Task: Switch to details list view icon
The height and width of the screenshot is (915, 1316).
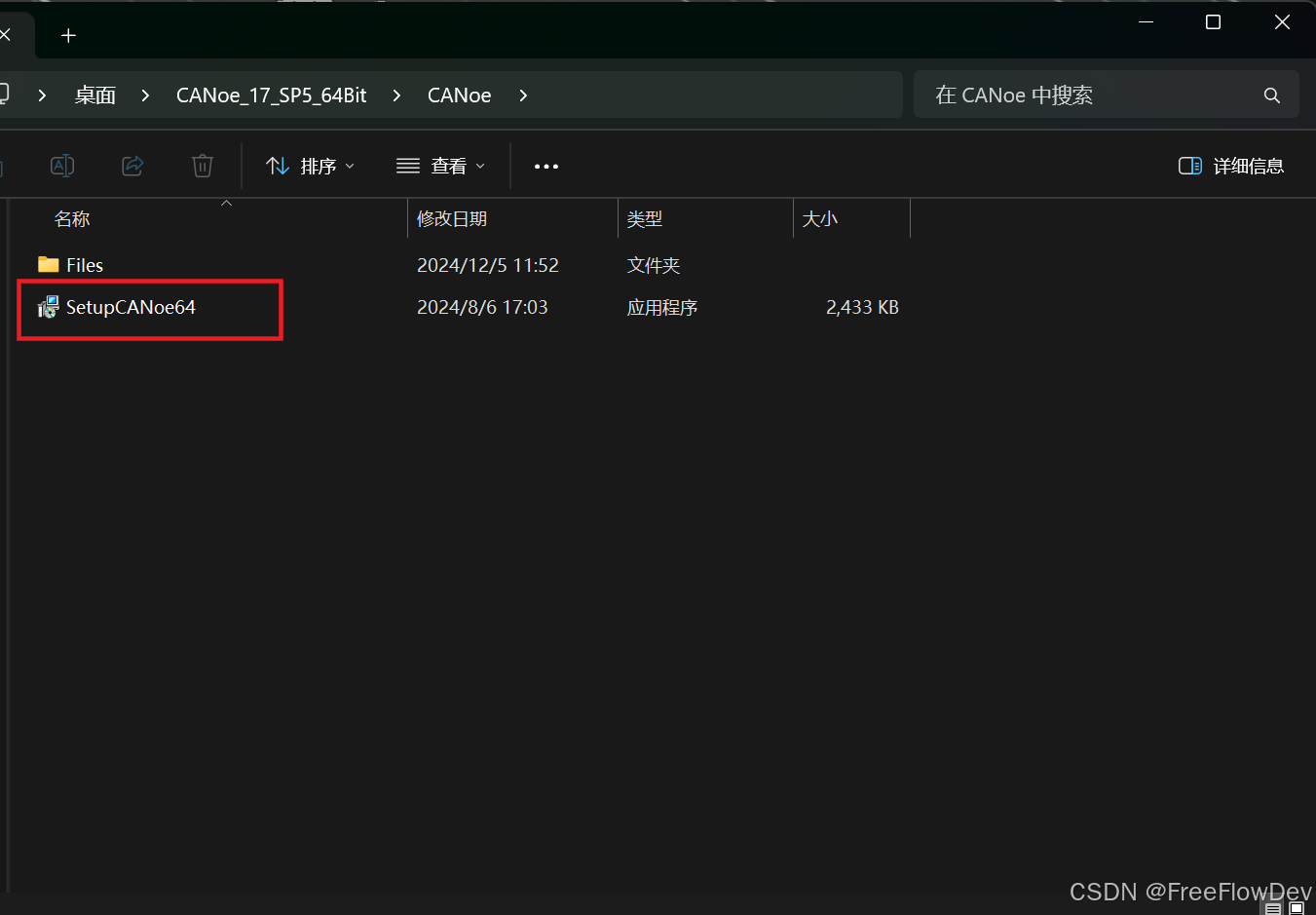Action: 1273,908
